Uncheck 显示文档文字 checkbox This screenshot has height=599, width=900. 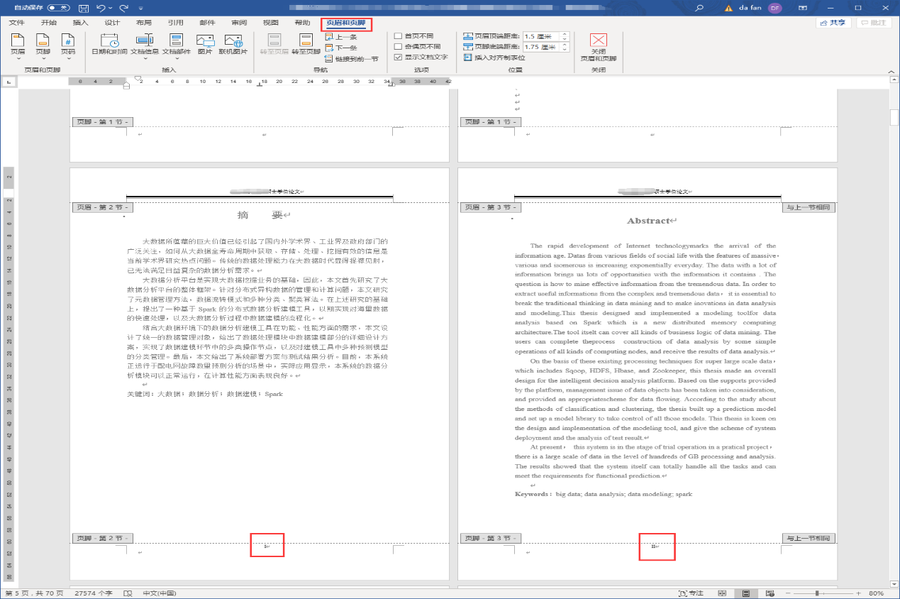coord(398,58)
